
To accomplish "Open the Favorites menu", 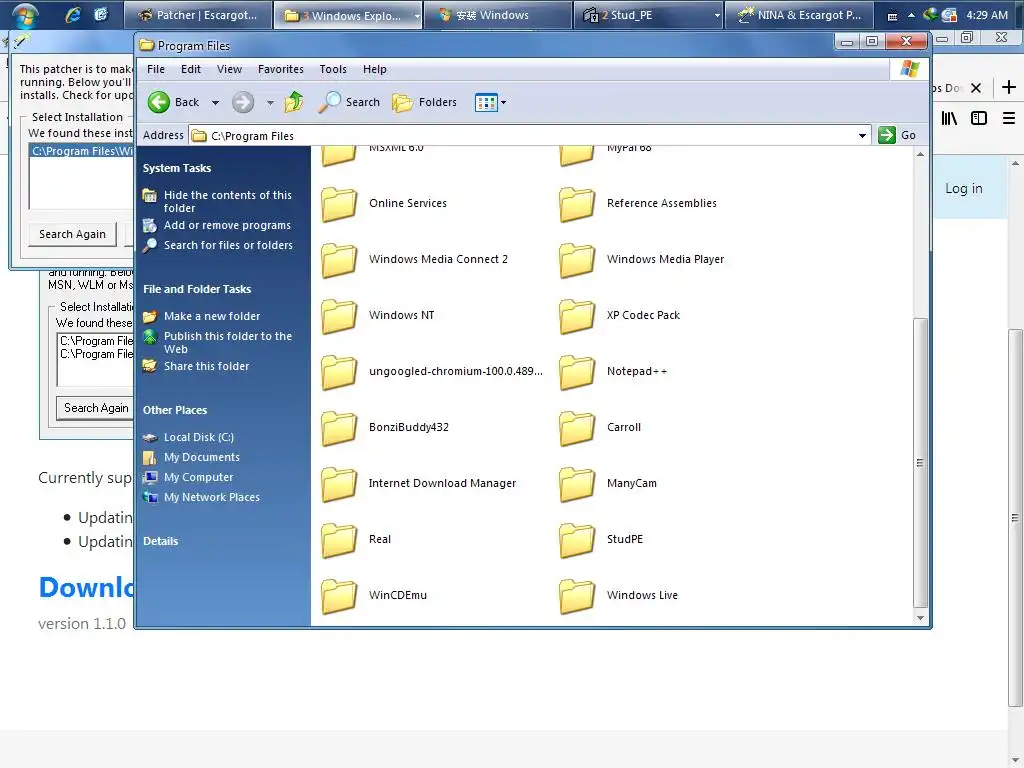I will [x=281, y=69].
